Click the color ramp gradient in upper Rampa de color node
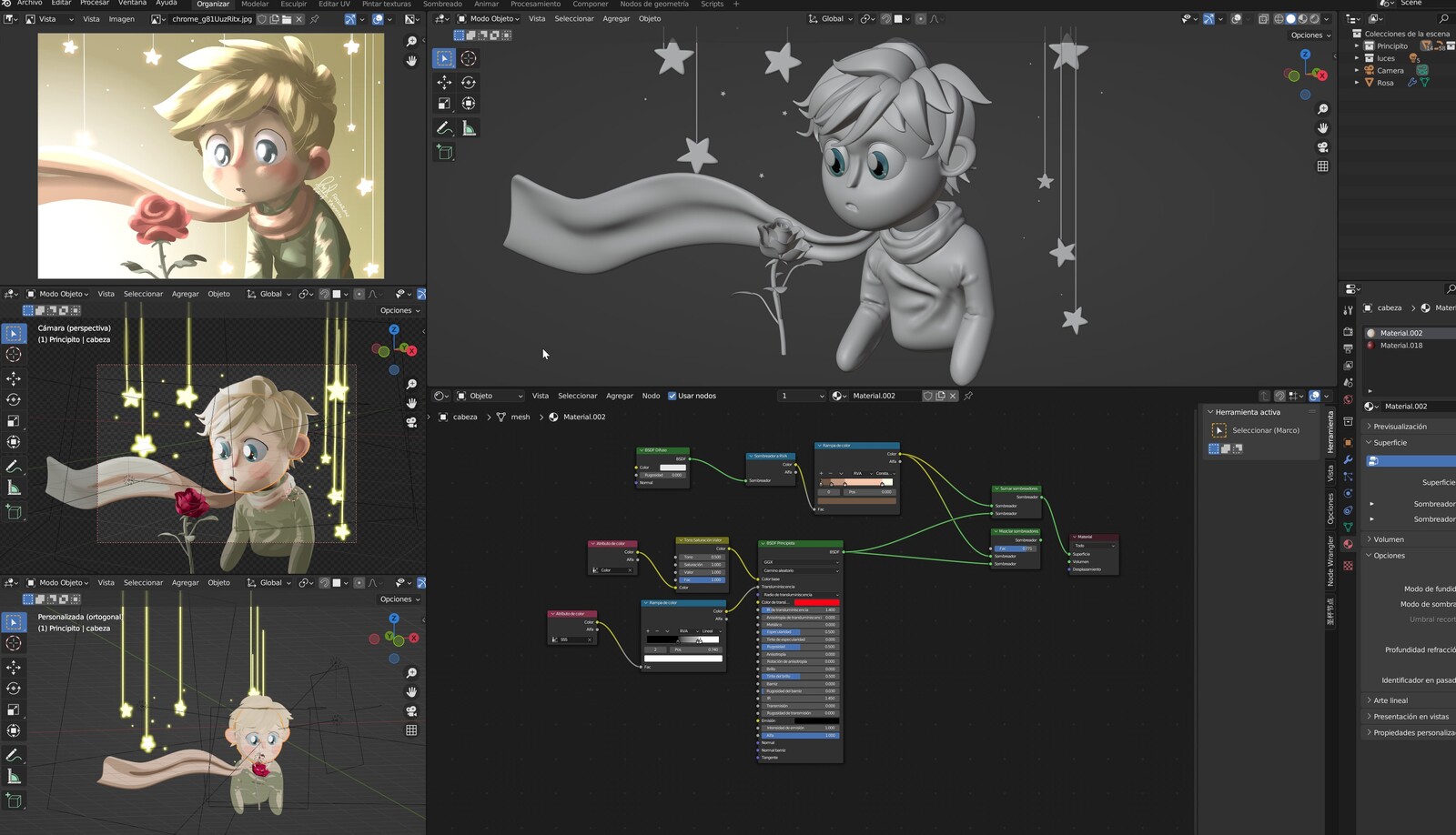 coord(856,483)
